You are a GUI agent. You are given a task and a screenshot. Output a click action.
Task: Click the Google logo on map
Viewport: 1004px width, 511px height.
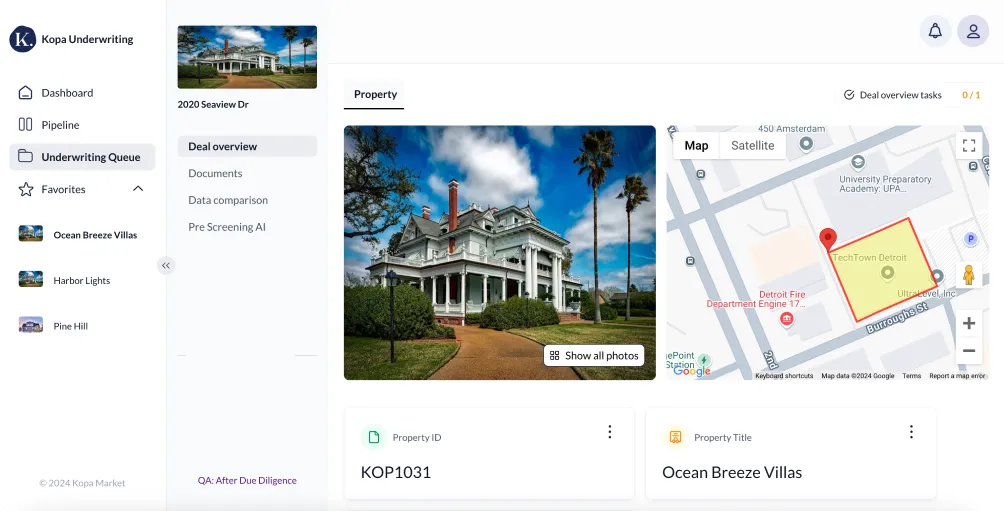click(692, 371)
